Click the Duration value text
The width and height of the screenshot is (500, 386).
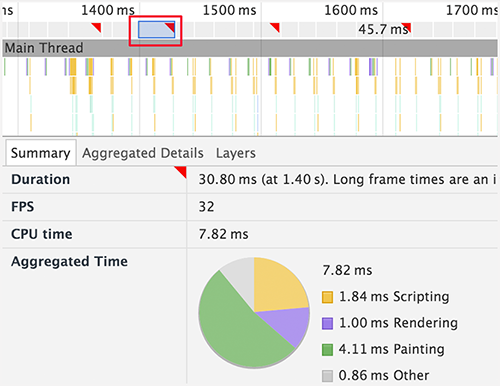tap(347, 180)
